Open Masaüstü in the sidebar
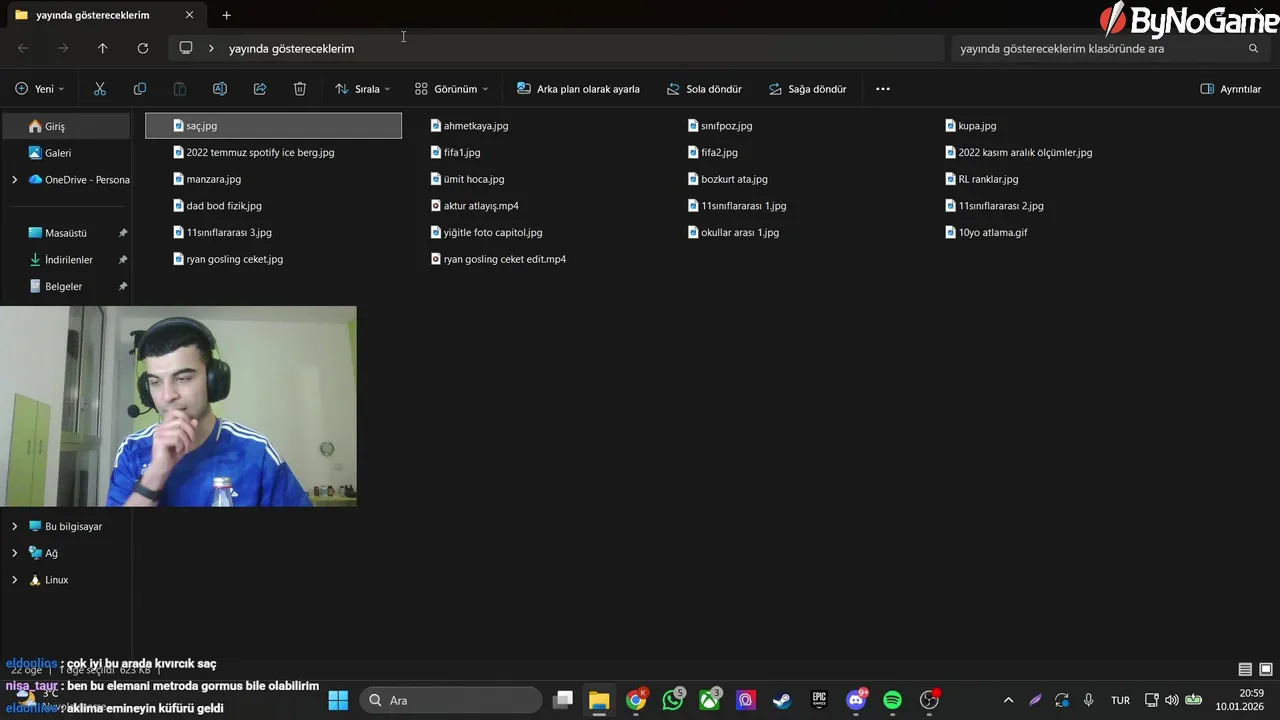The height and width of the screenshot is (720, 1280). click(66, 233)
